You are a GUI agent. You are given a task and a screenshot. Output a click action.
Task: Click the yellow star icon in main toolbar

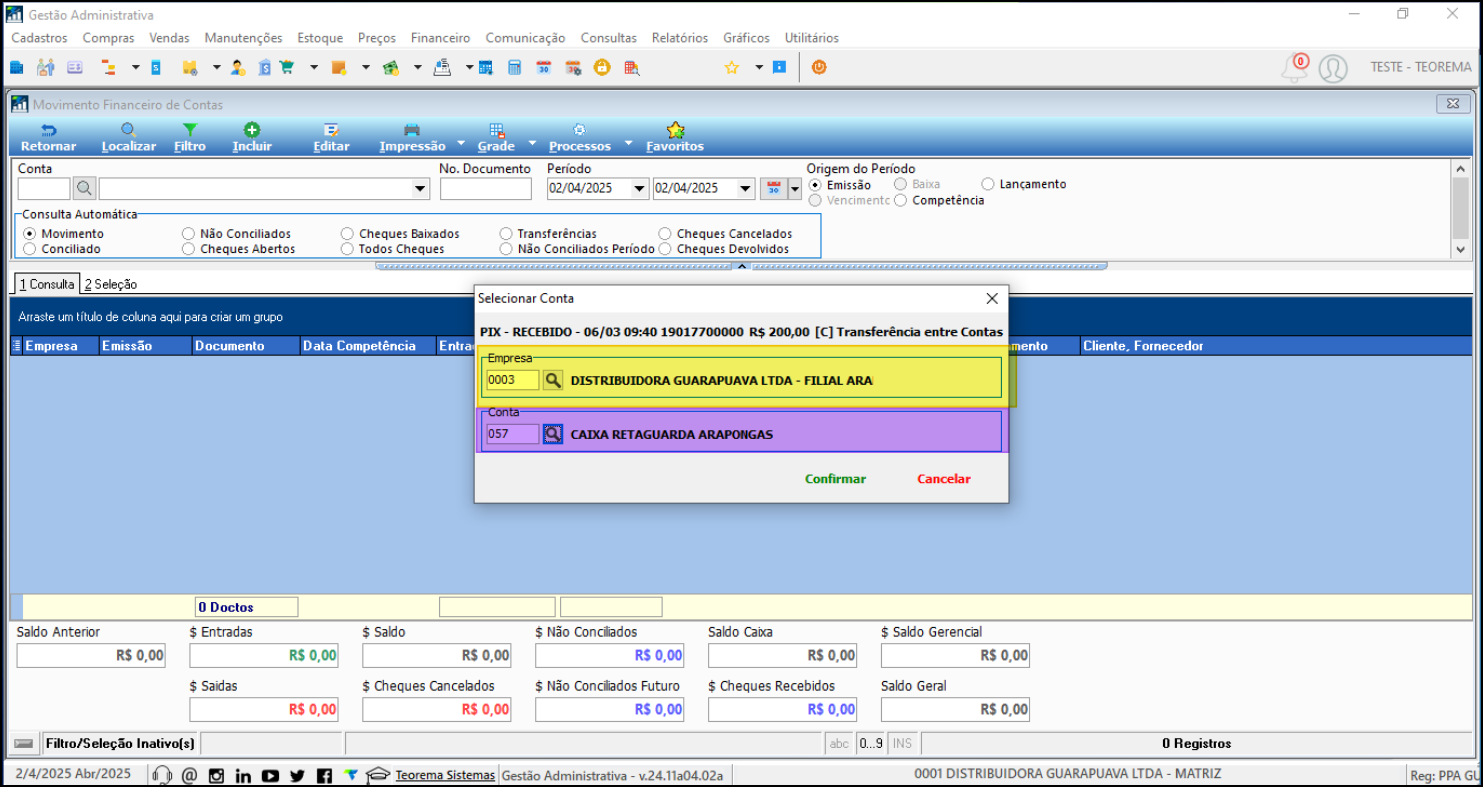pyautogui.click(x=732, y=67)
